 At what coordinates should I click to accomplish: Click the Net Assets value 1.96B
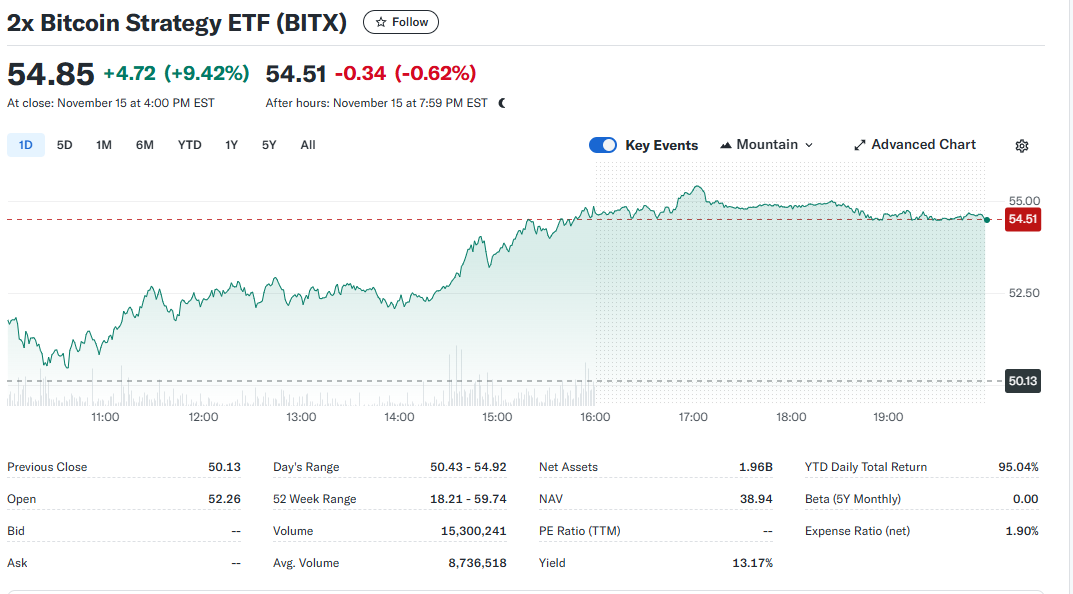coord(755,467)
